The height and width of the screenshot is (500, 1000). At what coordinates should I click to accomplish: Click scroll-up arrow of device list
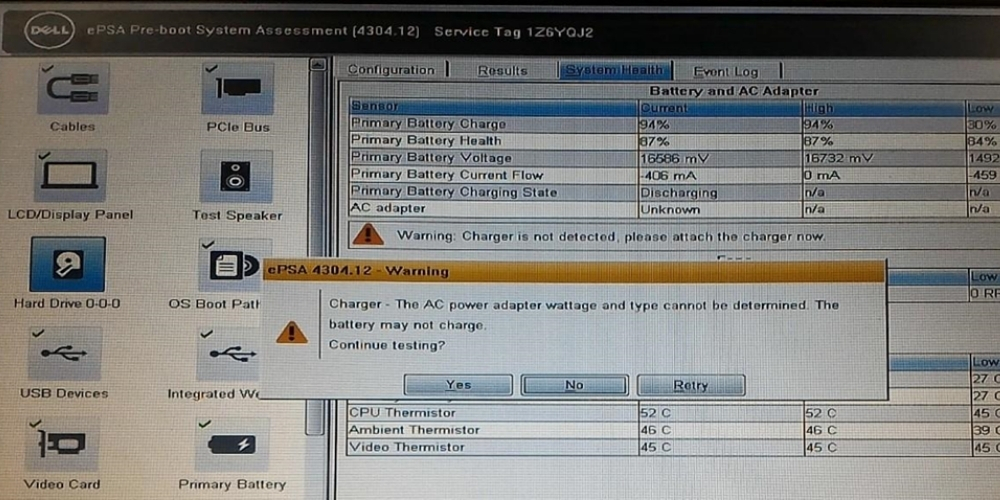click(316, 64)
